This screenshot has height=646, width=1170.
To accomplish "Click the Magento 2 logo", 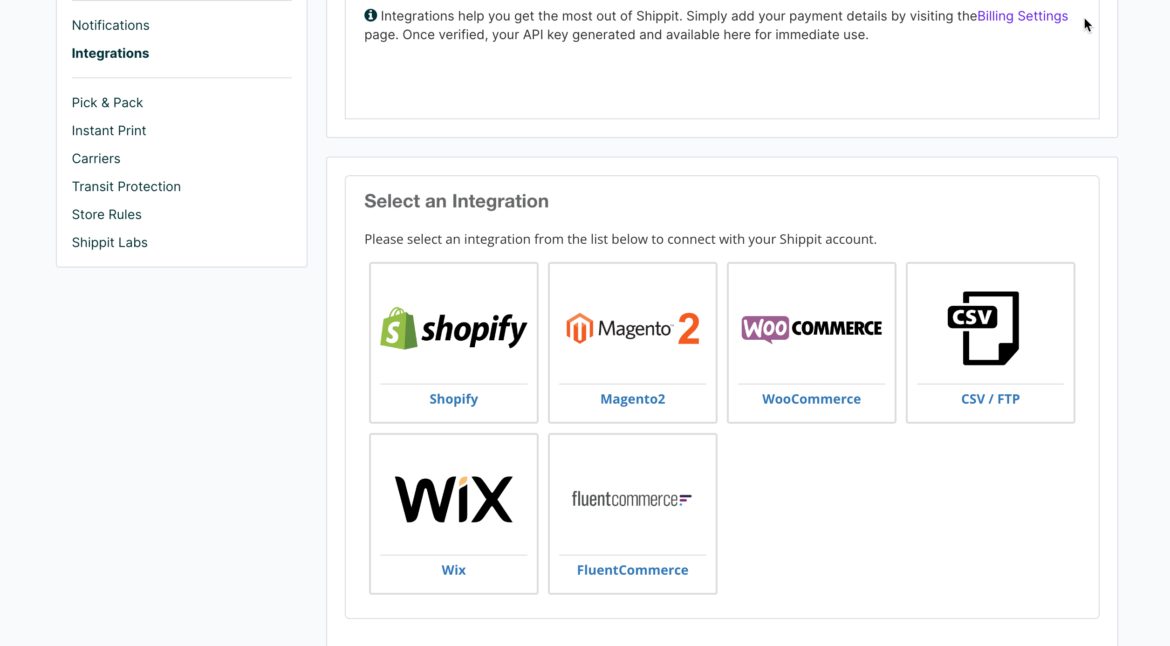I will 632,328.
